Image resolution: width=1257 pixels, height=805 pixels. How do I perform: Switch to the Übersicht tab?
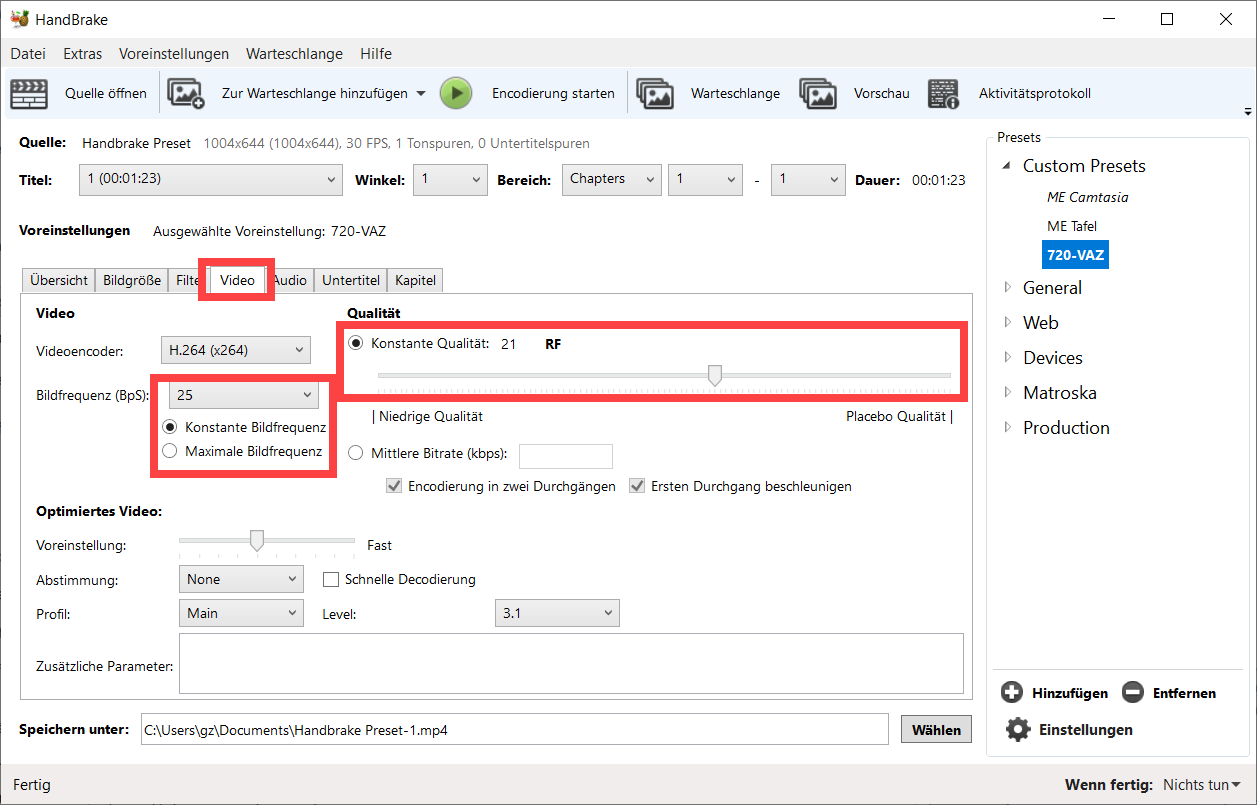coord(59,281)
